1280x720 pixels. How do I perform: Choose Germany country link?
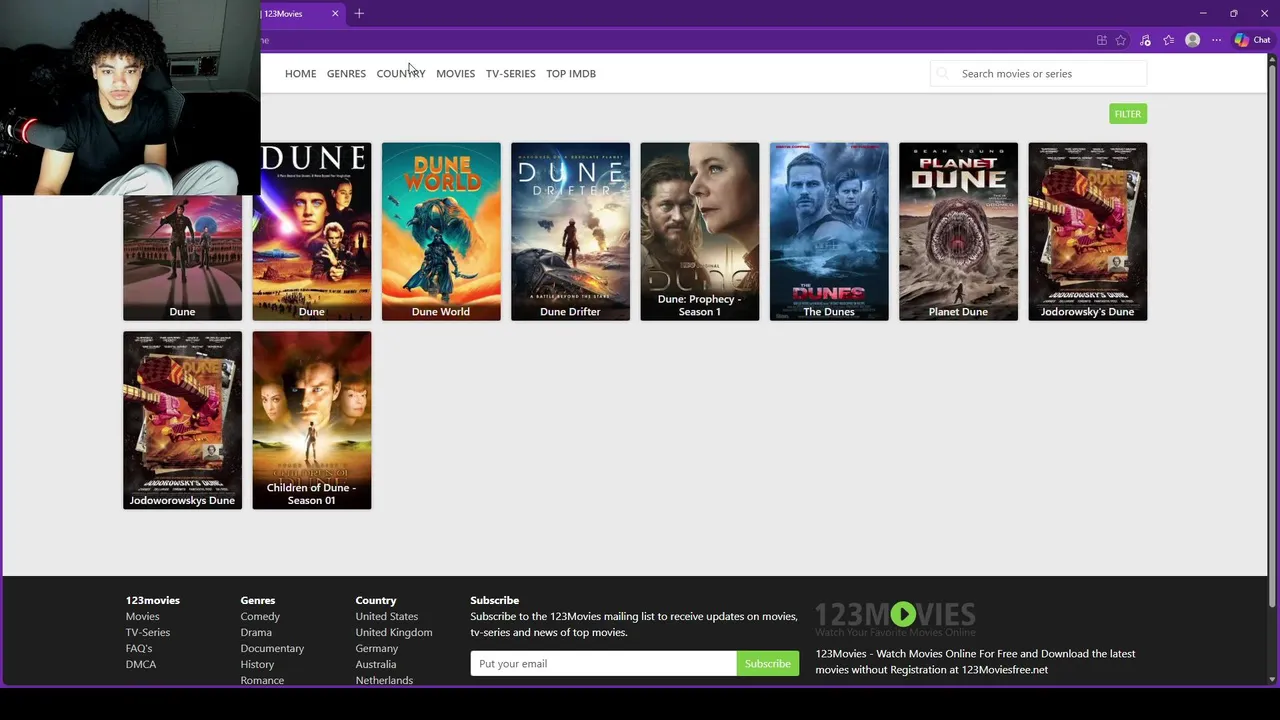pos(376,648)
